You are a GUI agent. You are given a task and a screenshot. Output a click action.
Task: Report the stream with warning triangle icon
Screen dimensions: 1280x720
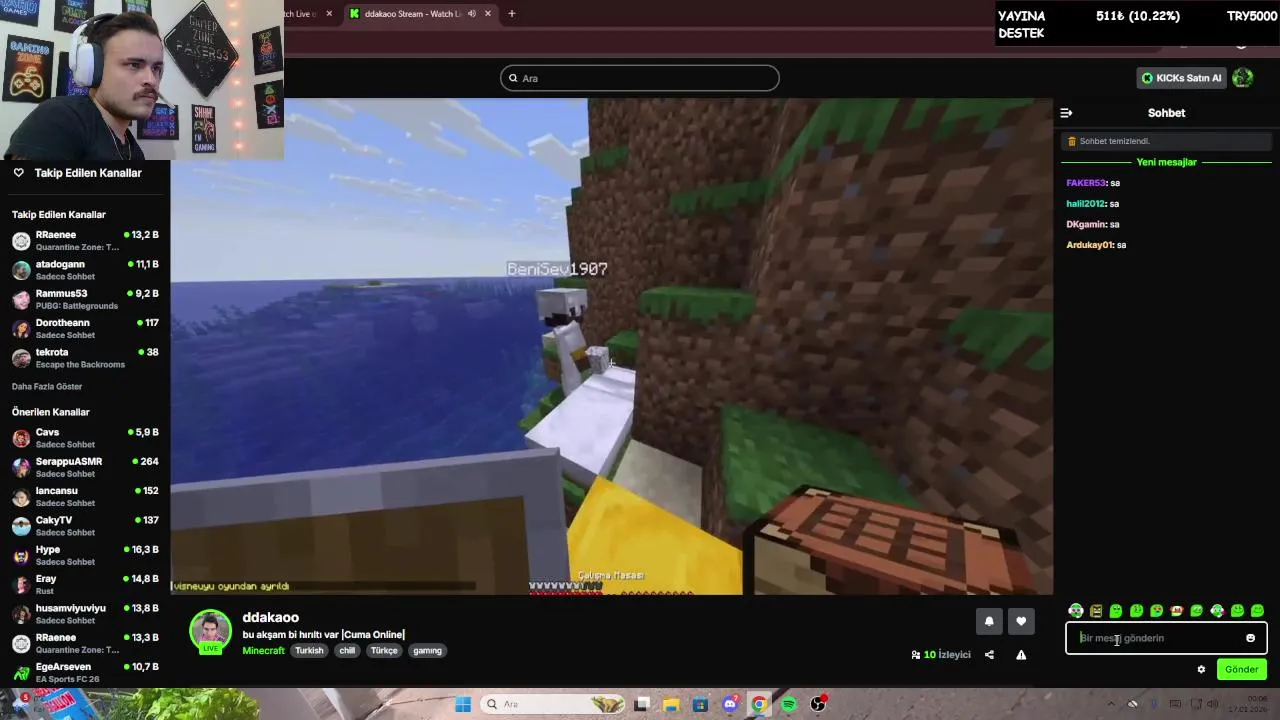click(x=1021, y=655)
